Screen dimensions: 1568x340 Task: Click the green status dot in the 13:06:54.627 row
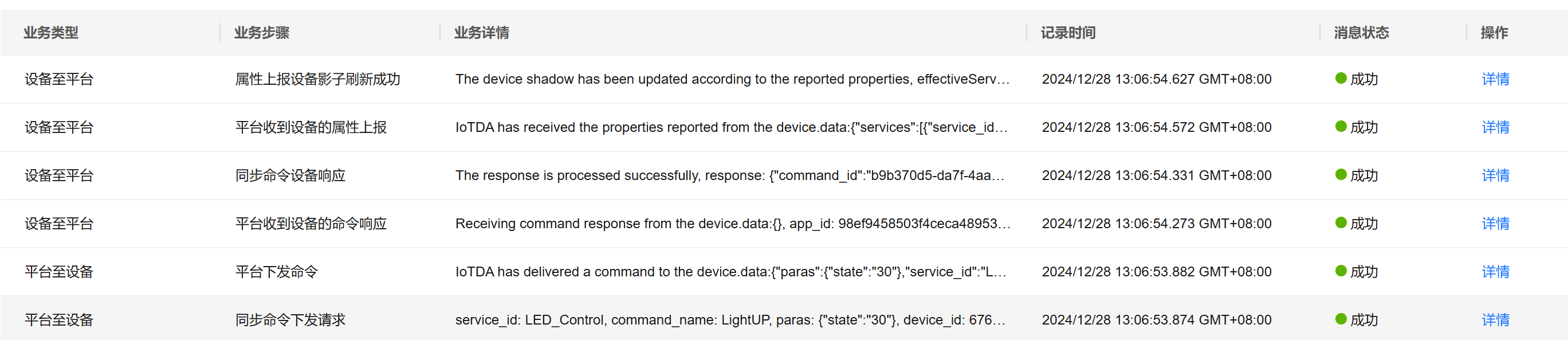click(x=1341, y=78)
